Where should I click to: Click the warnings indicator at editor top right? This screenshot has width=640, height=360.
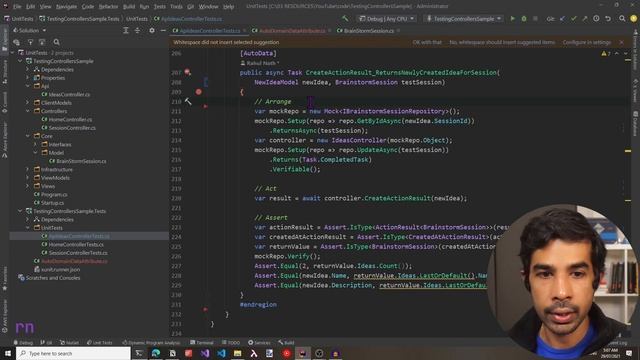click(x=606, y=53)
